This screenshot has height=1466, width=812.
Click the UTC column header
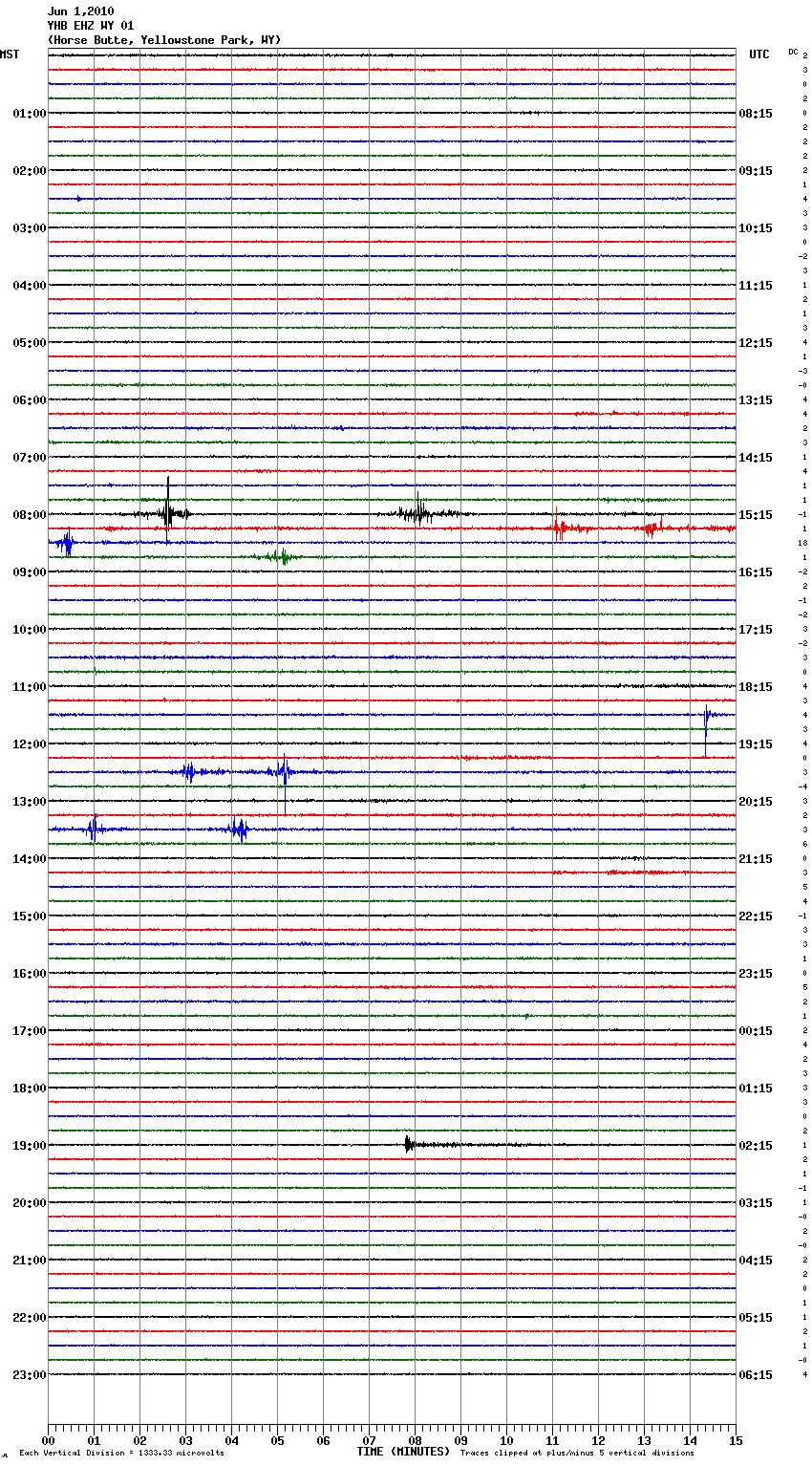759,54
